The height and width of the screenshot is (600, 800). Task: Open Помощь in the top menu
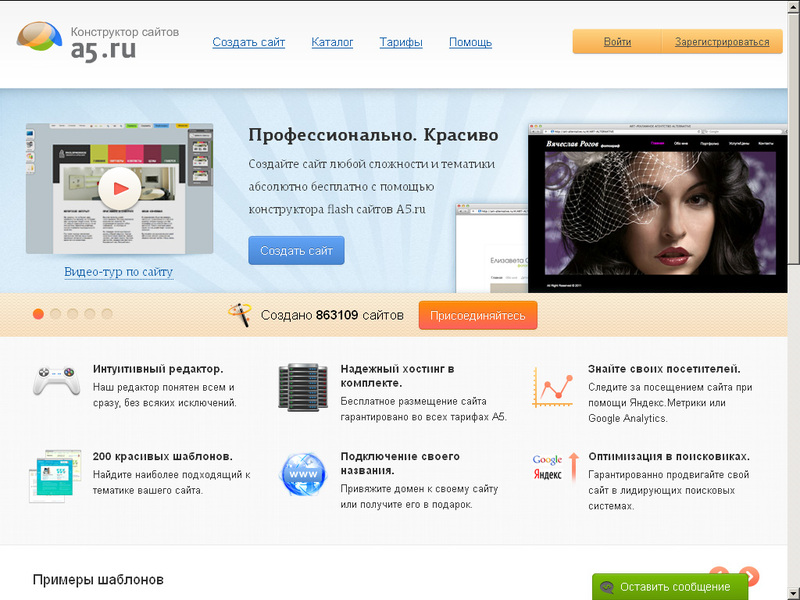470,42
